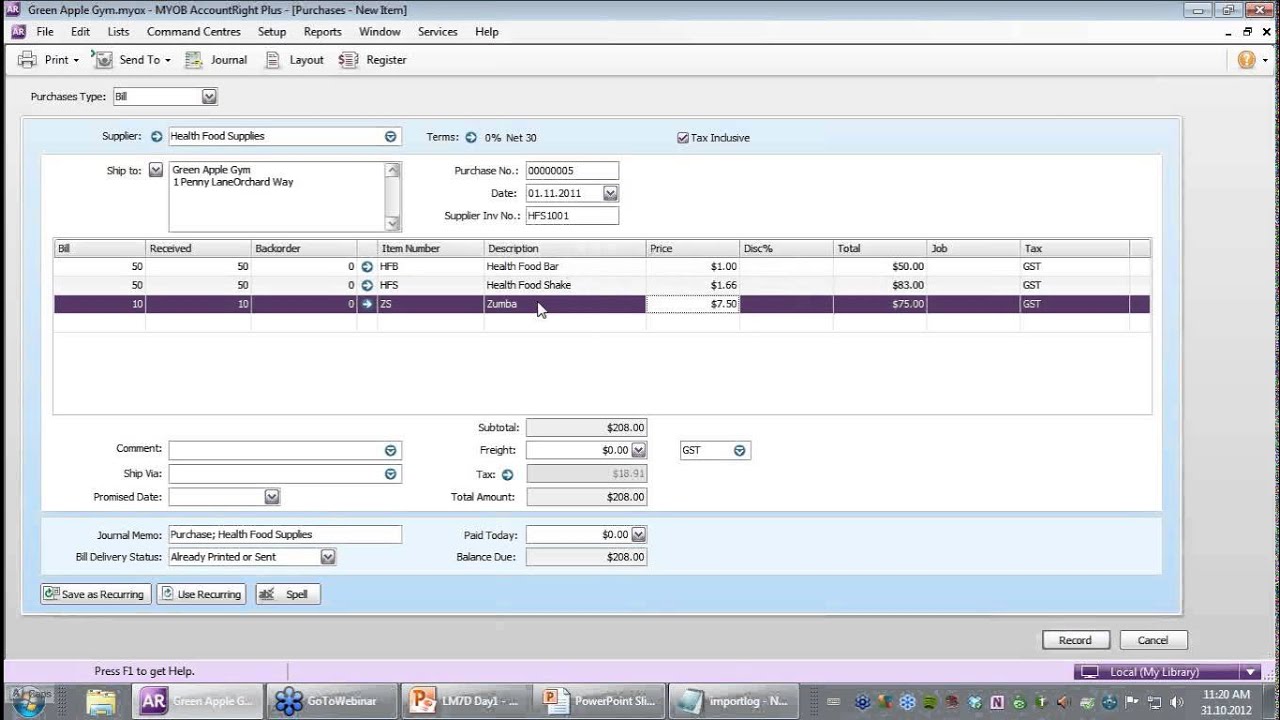Select the Health Food Bar description cell
Viewport: 1280px width, 720px height.
565,267
